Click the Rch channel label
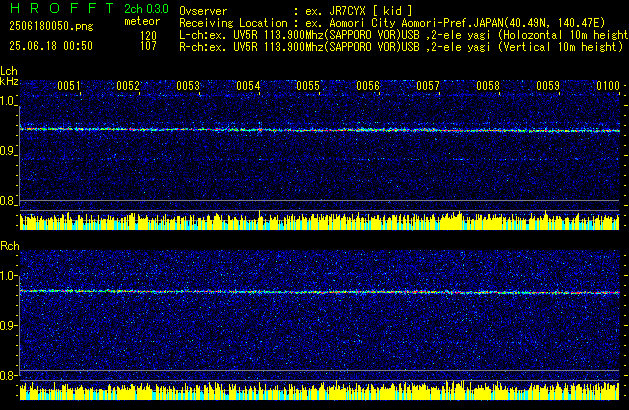 click(x=10, y=246)
